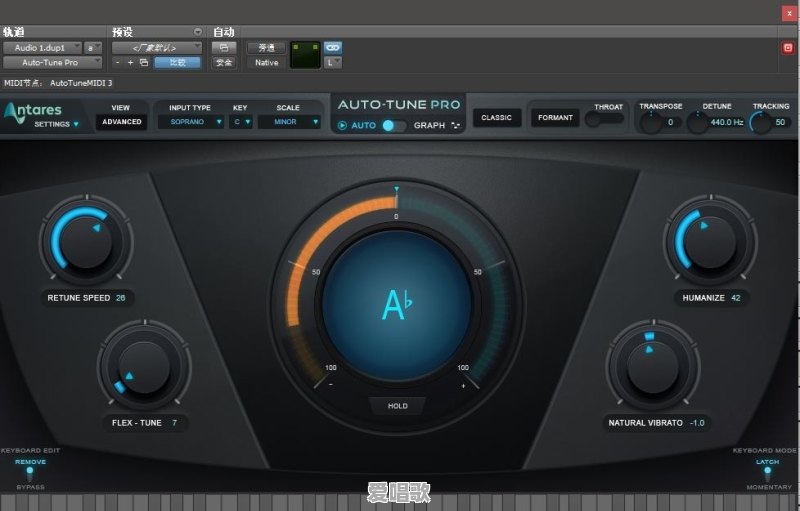Screen dimensions: 800x511
Task: Click the Retune Speed value 26
Action: point(120,298)
